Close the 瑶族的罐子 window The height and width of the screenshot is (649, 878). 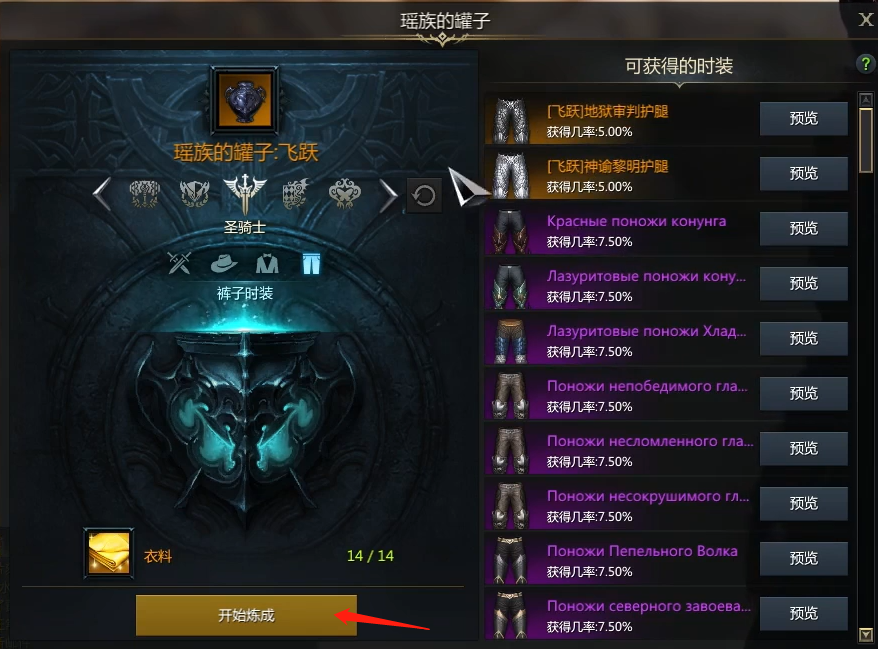click(x=866, y=20)
